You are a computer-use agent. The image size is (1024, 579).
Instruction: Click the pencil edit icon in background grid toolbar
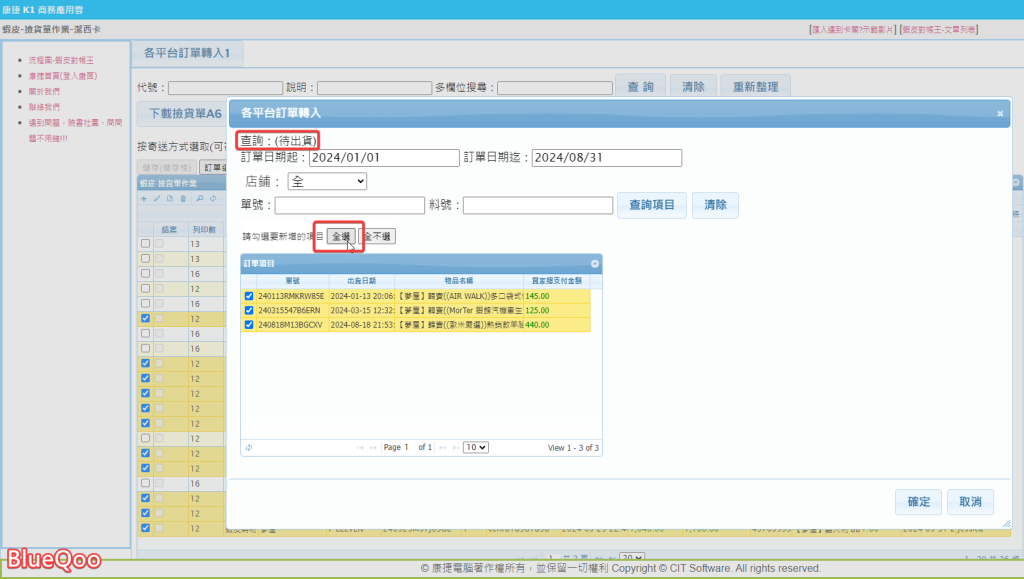point(156,199)
